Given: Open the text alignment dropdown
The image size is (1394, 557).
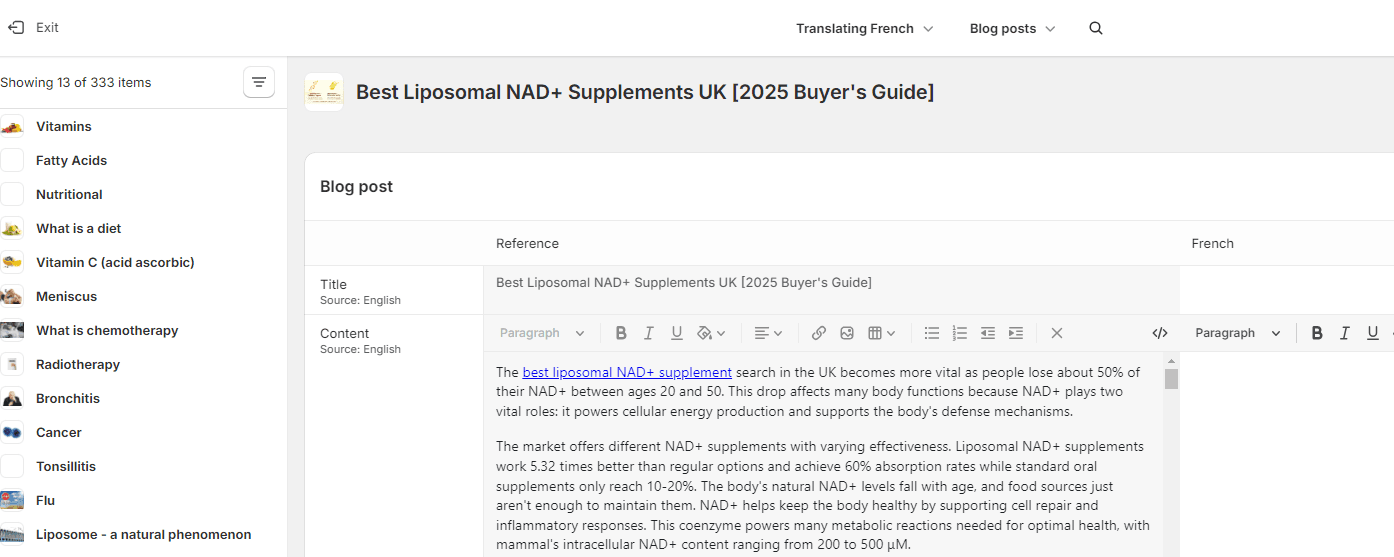Looking at the screenshot, I should point(768,333).
